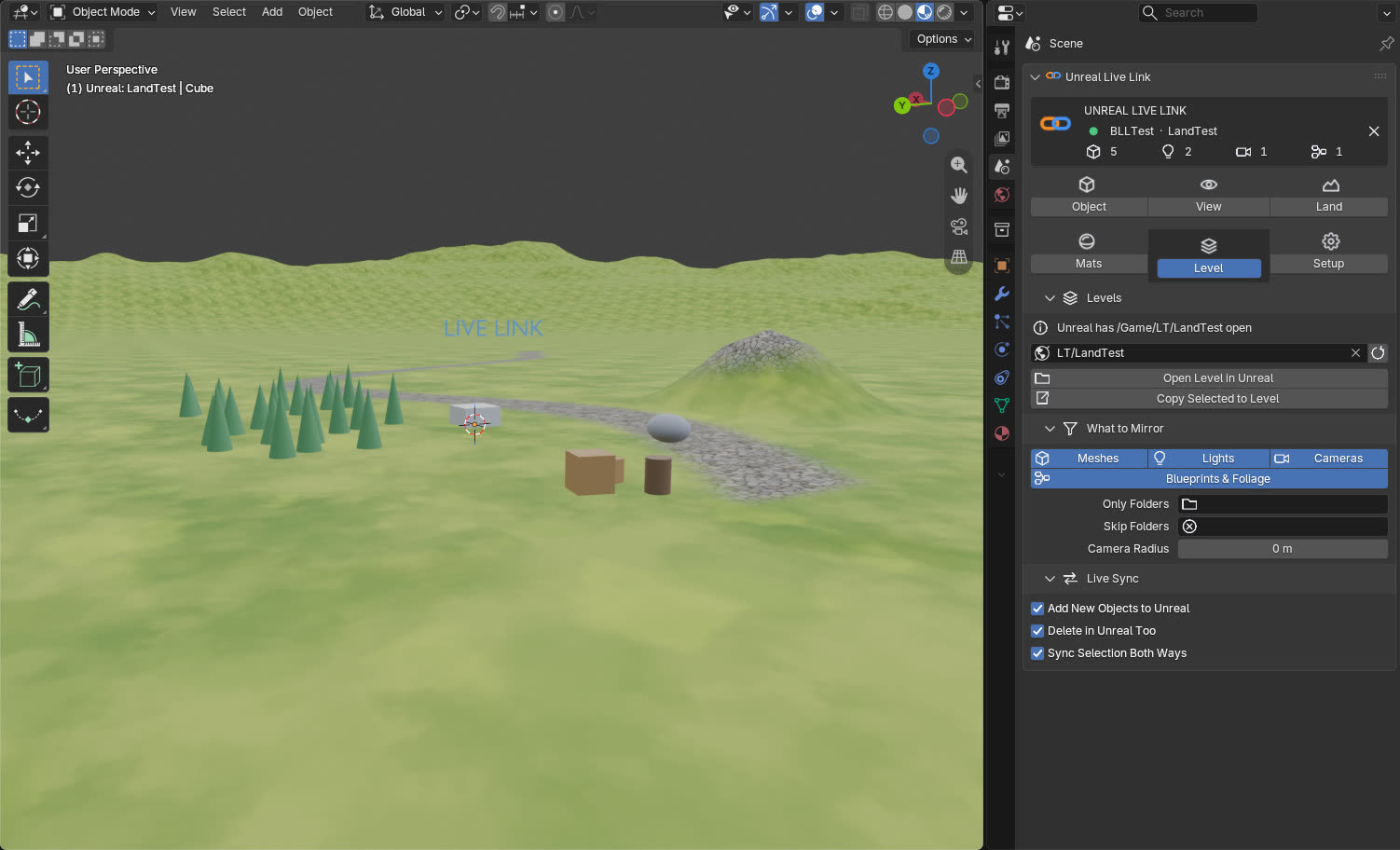Open the View menu
This screenshot has height=850, width=1400.
coord(184,12)
